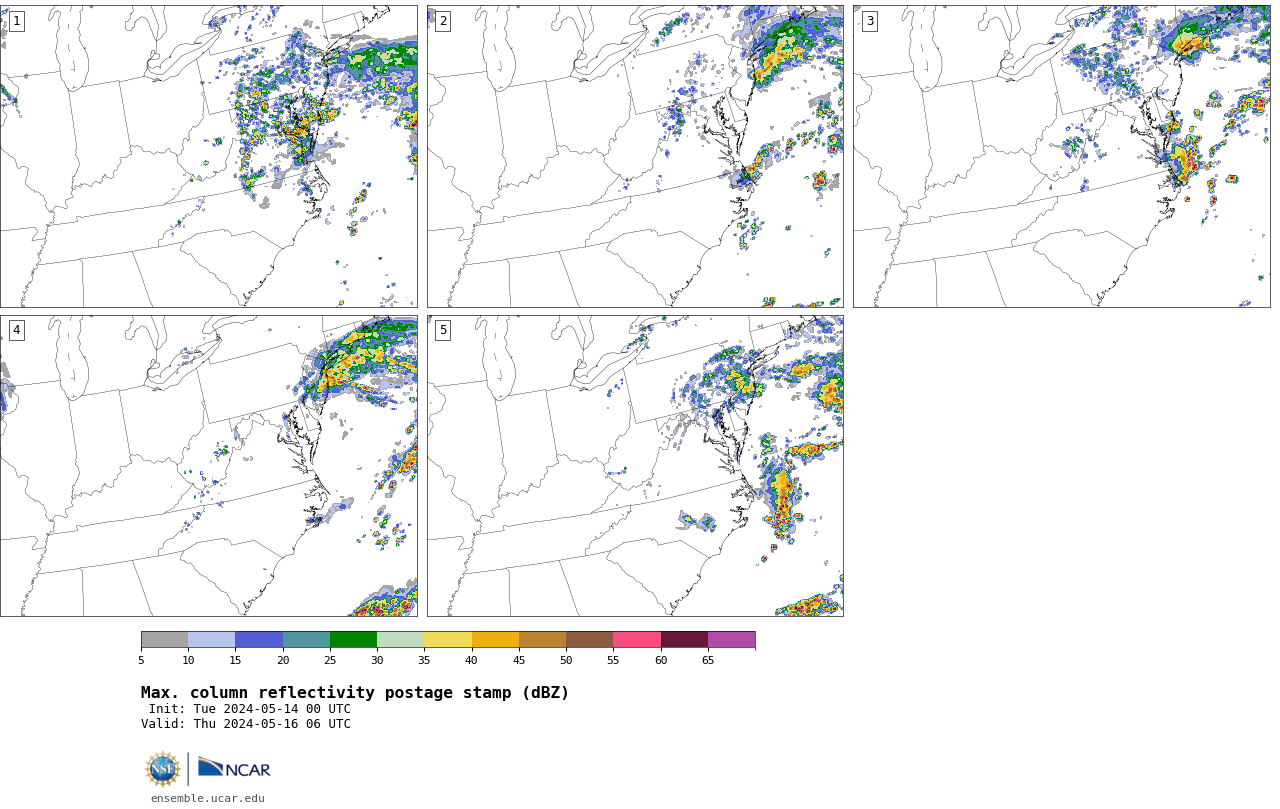Open ensemble member 4 reflectivity map
Image resolution: width=1280 pixels, height=809 pixels.
pyautogui.click(x=208, y=466)
